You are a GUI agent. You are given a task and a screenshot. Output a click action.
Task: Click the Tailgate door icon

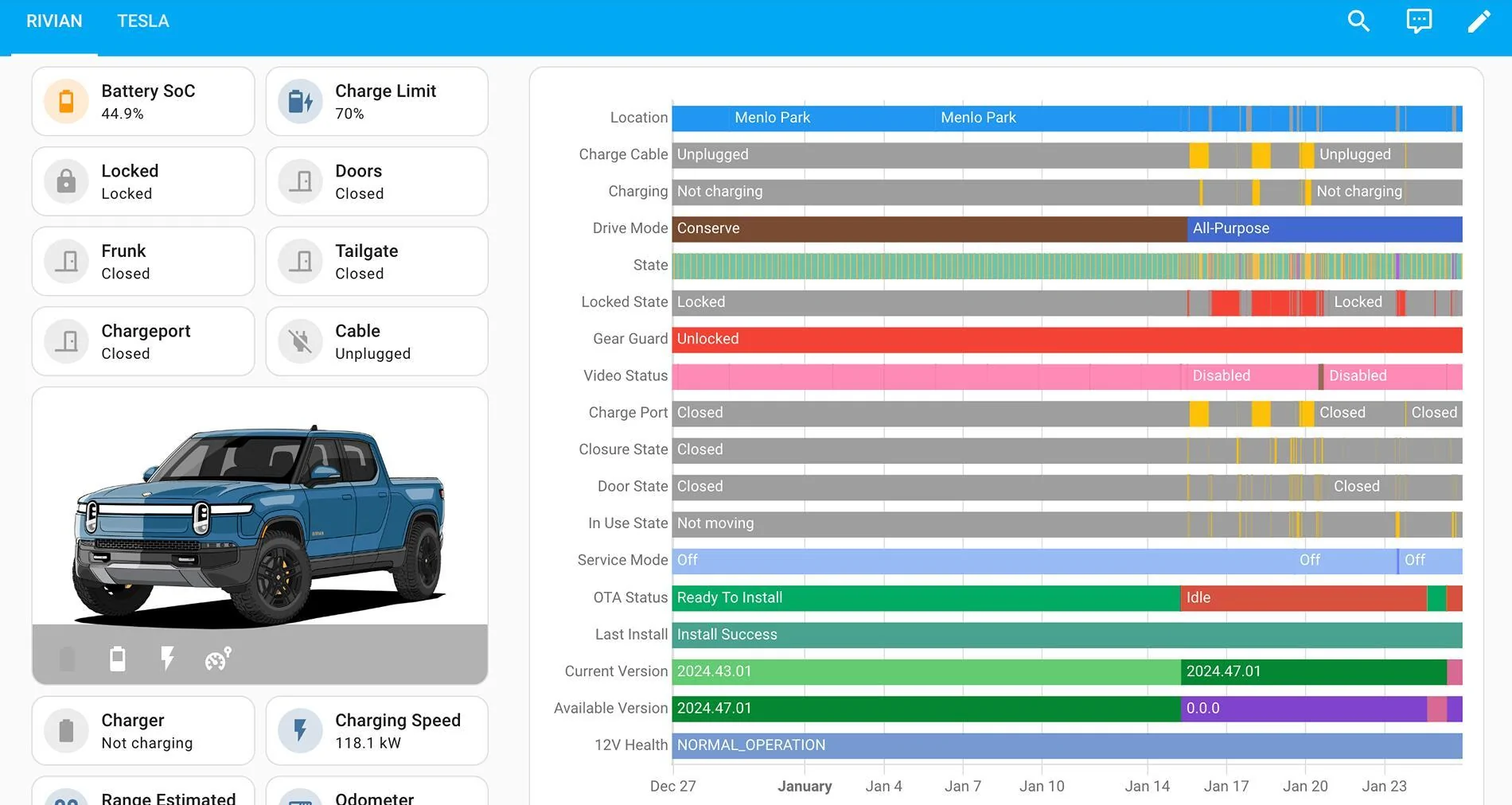(300, 261)
